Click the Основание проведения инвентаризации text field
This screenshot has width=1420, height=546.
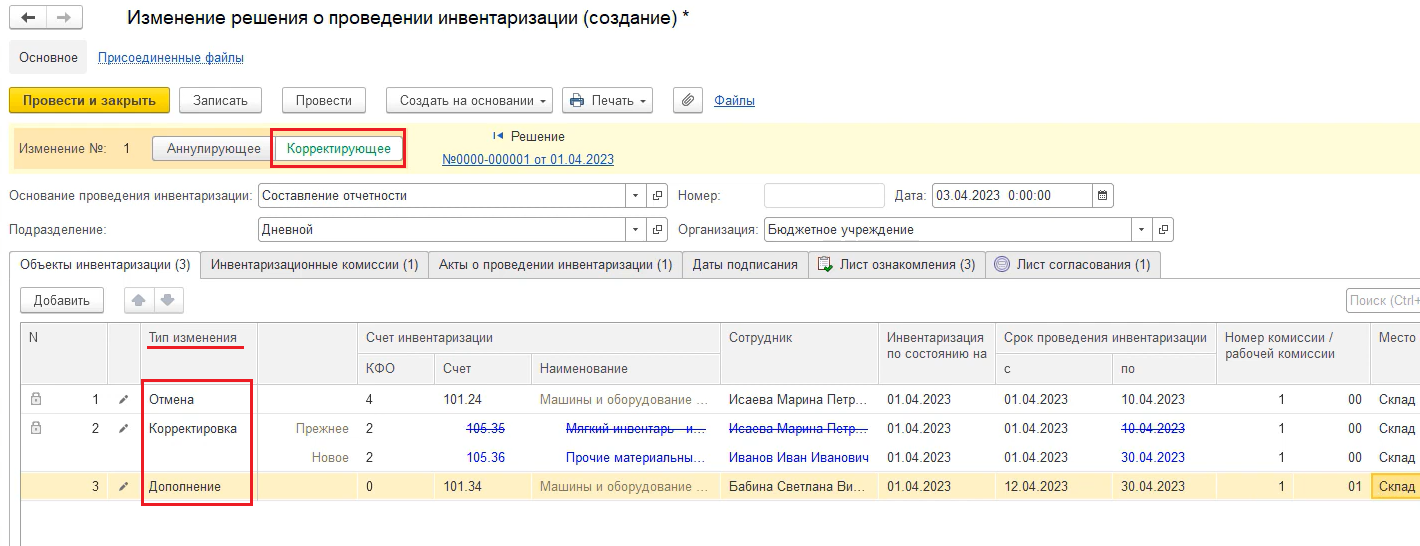[442, 196]
